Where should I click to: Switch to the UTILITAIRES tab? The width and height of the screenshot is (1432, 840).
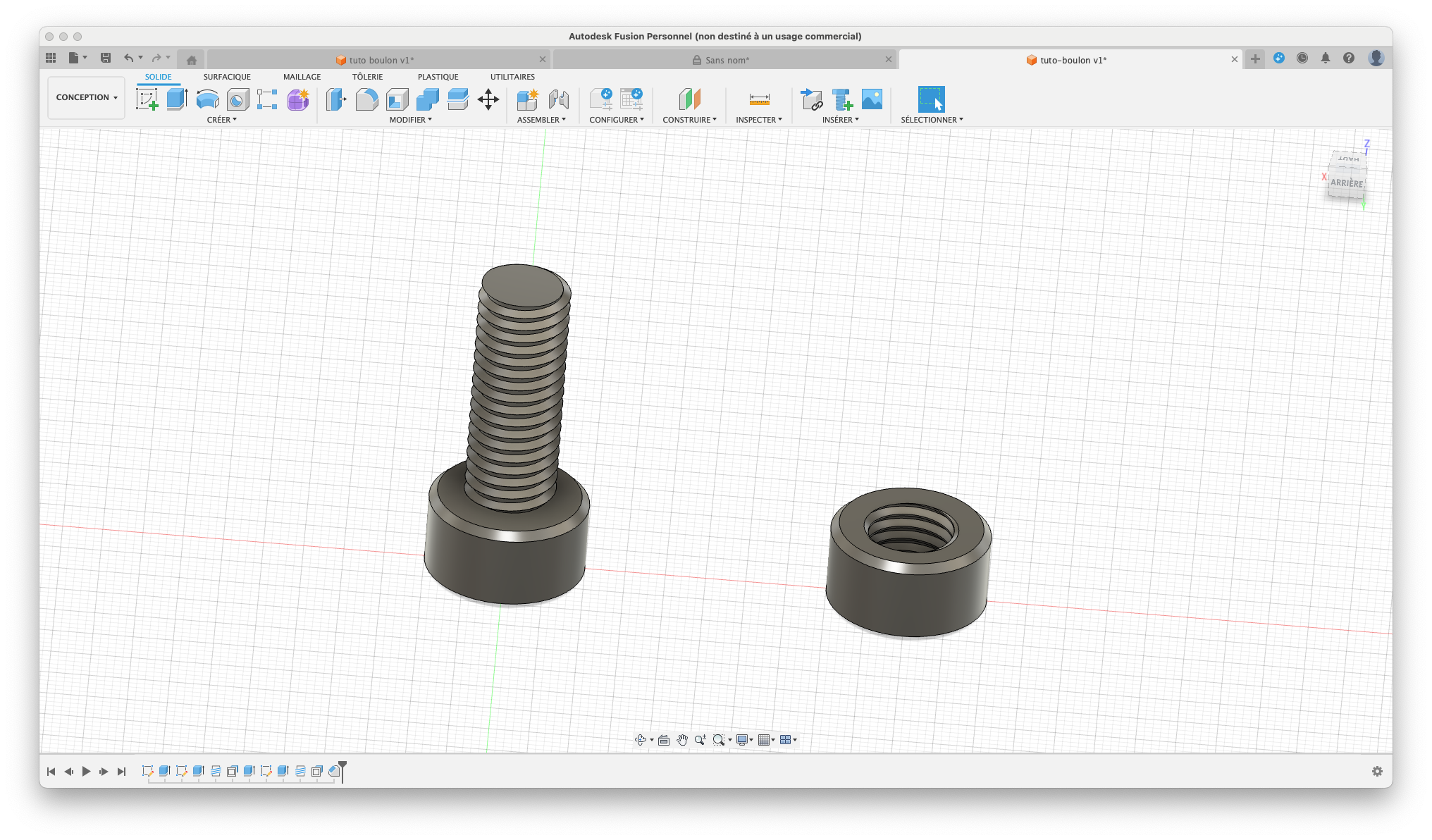pyautogui.click(x=512, y=77)
